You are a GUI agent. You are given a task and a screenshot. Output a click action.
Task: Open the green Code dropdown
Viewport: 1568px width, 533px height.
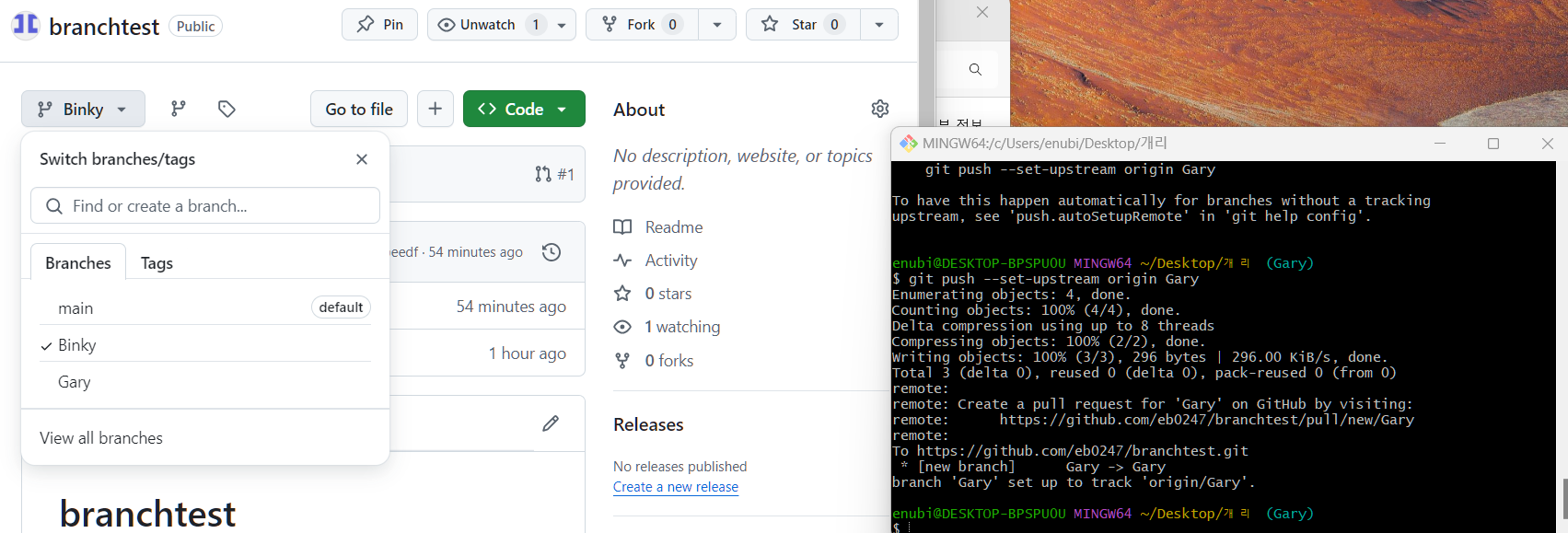click(x=524, y=109)
